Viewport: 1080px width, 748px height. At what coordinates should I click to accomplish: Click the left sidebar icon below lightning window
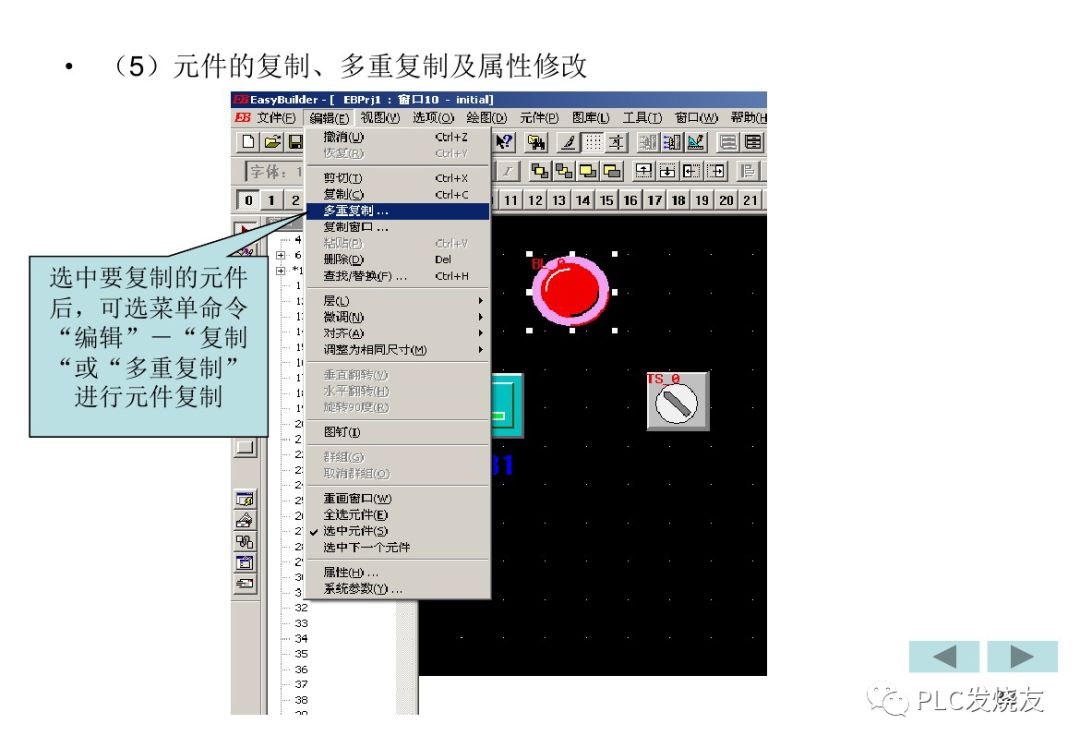(245, 520)
